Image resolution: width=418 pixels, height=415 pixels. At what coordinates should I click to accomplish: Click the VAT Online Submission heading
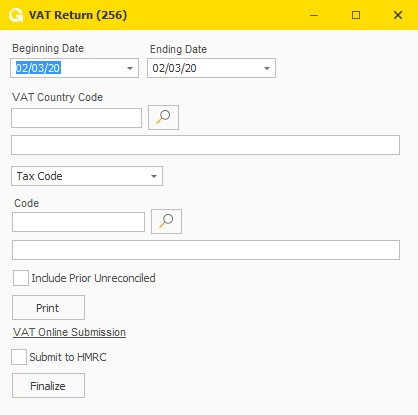69,332
